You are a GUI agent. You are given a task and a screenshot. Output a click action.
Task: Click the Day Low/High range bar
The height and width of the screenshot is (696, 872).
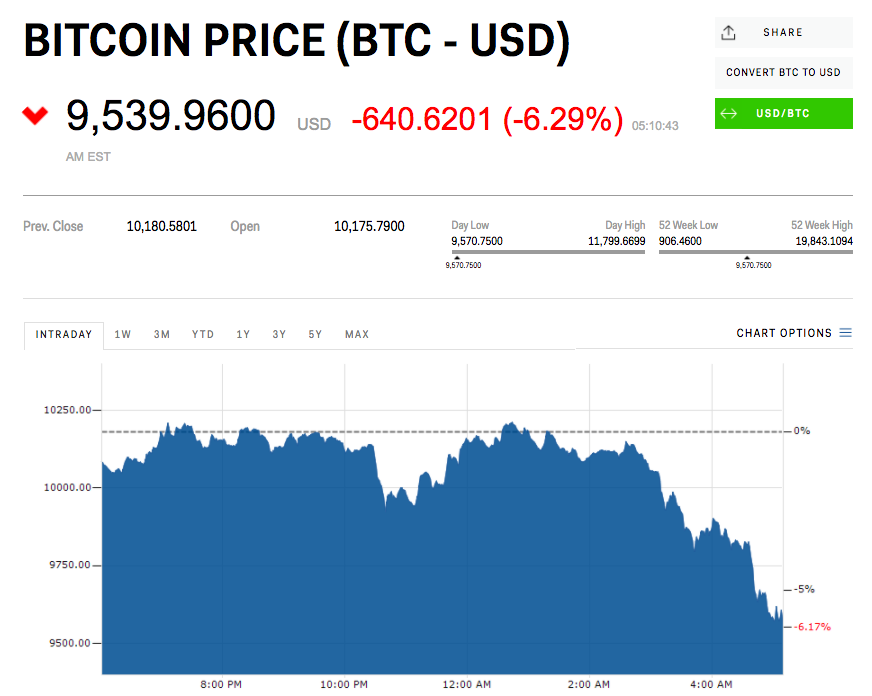[x=549, y=250]
